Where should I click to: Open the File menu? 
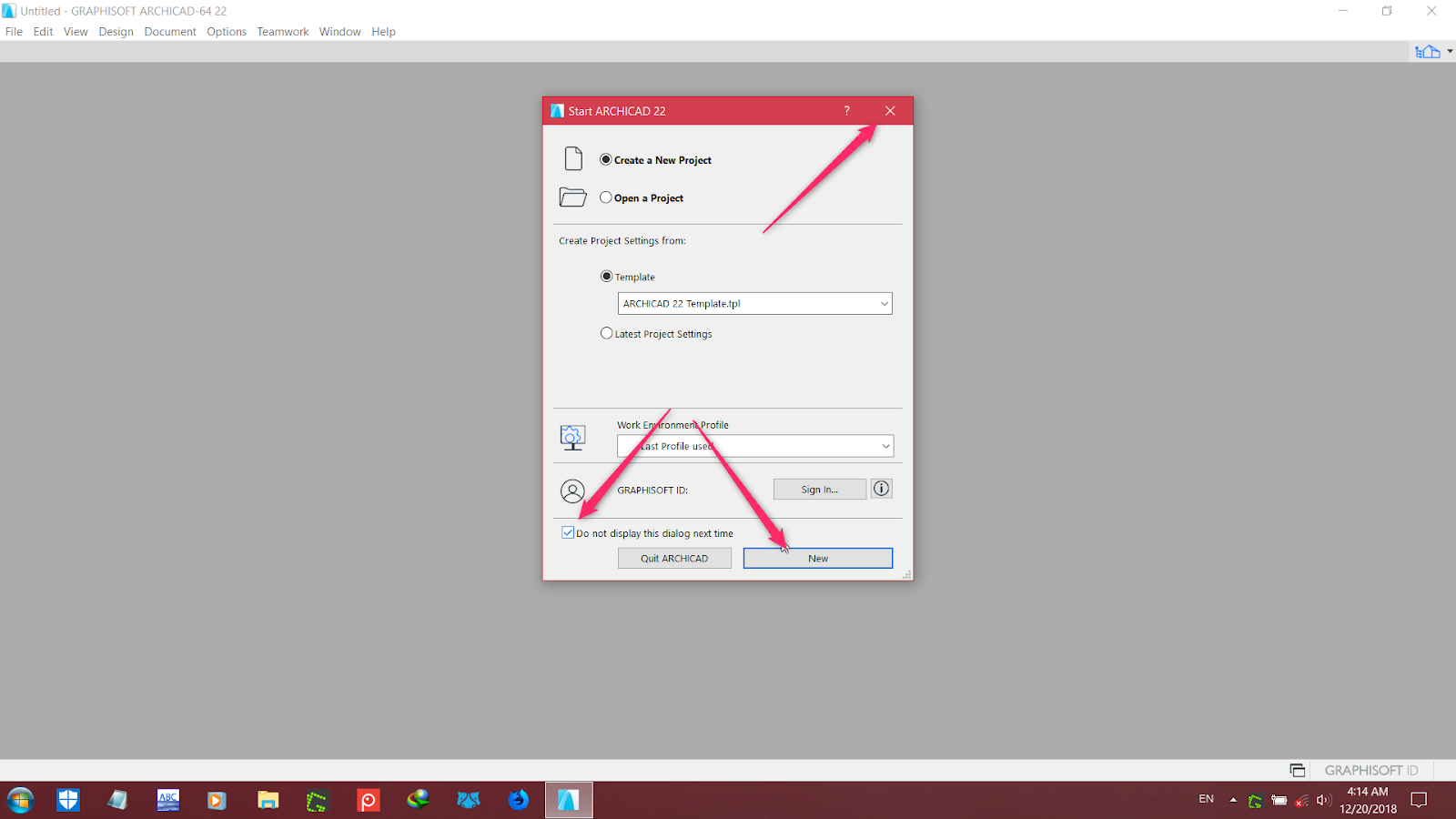pyautogui.click(x=15, y=31)
